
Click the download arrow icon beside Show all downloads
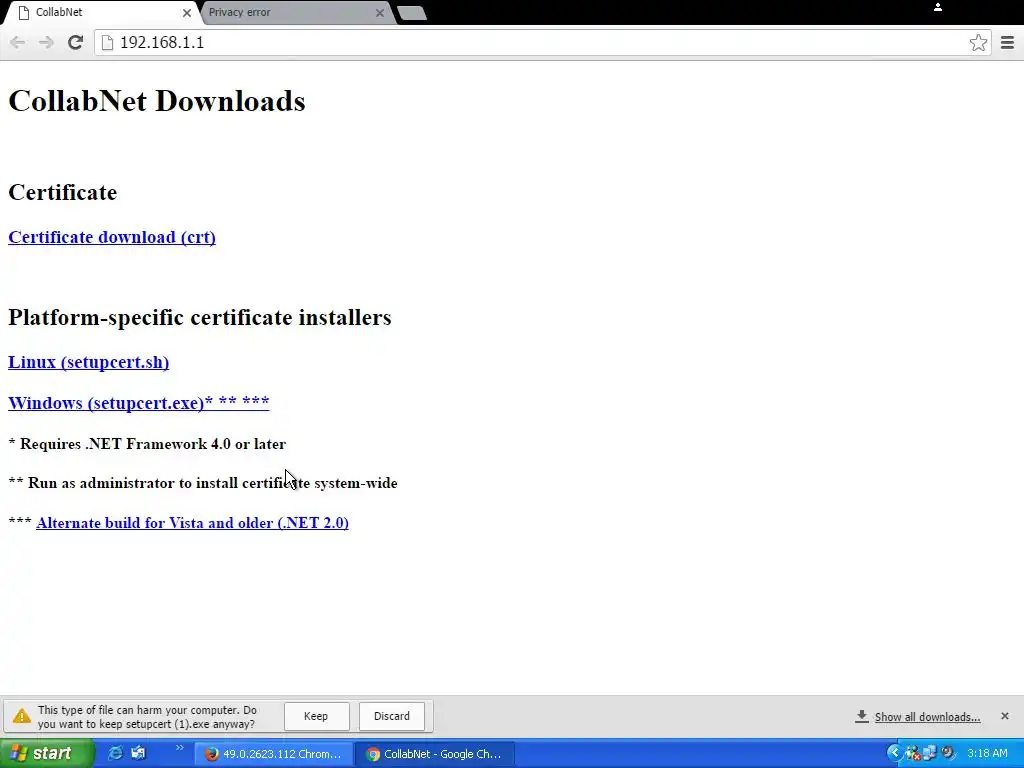[x=862, y=716]
